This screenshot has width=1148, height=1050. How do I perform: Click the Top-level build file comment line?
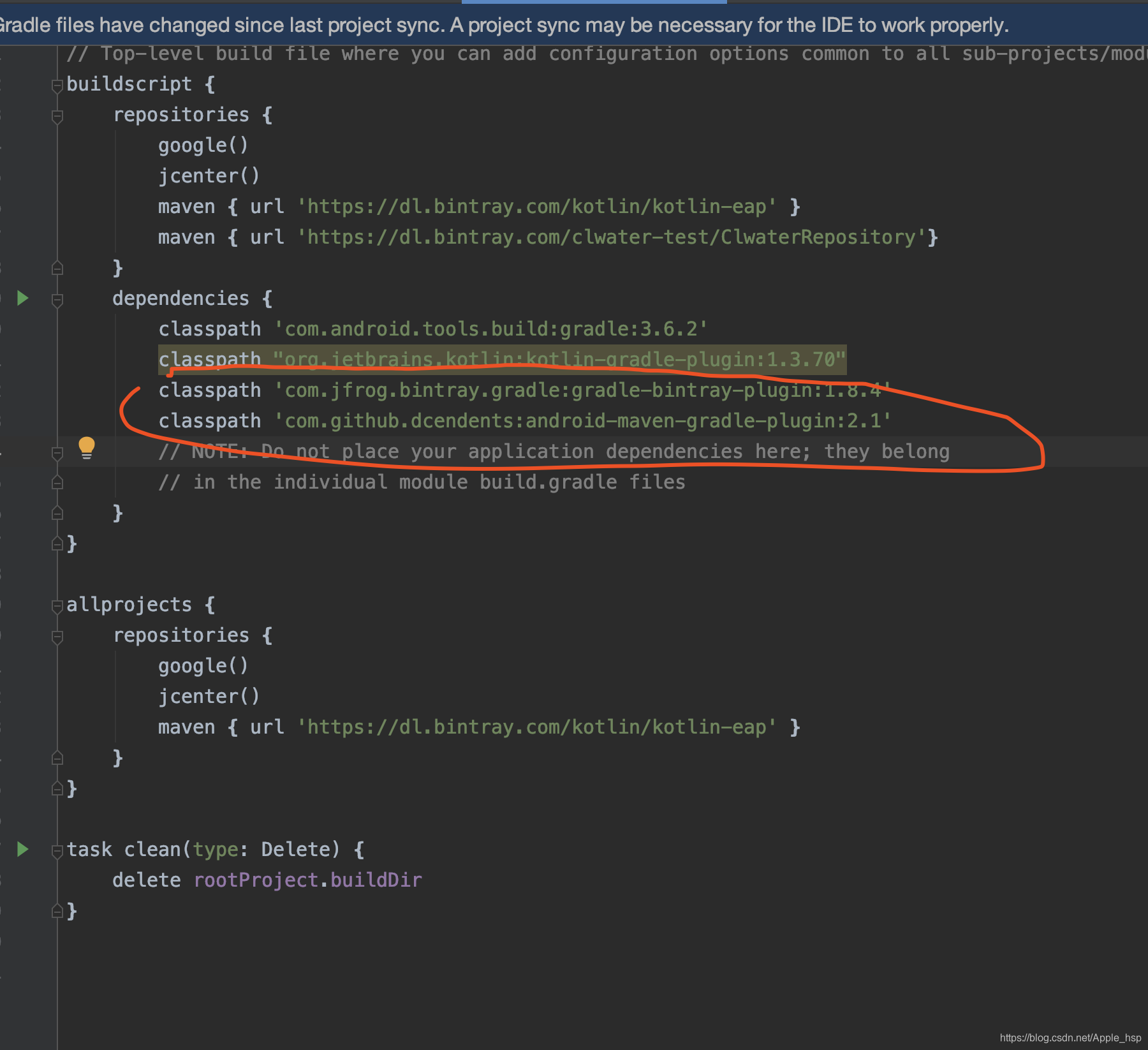[607, 54]
